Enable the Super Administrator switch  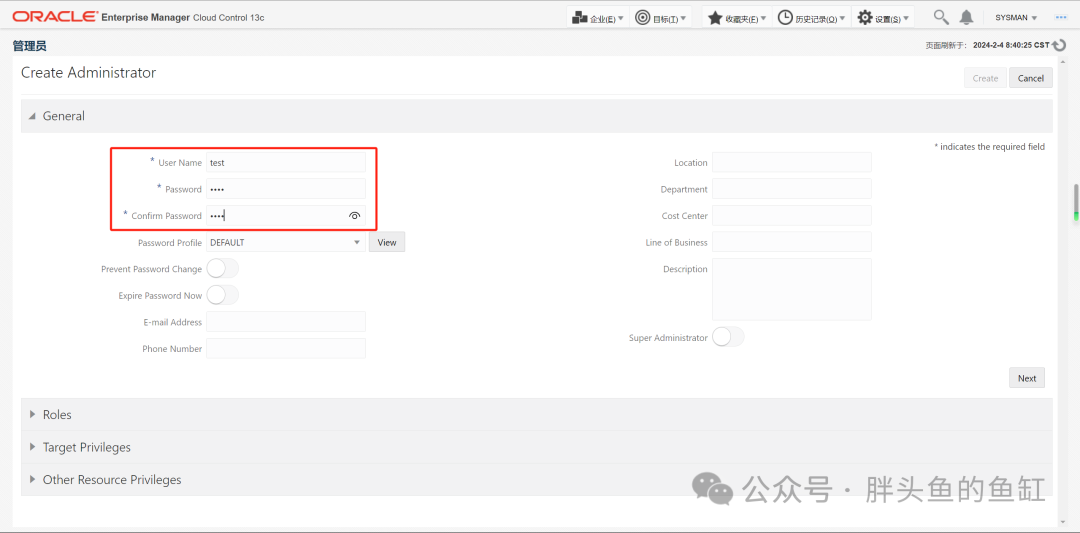[728, 337]
